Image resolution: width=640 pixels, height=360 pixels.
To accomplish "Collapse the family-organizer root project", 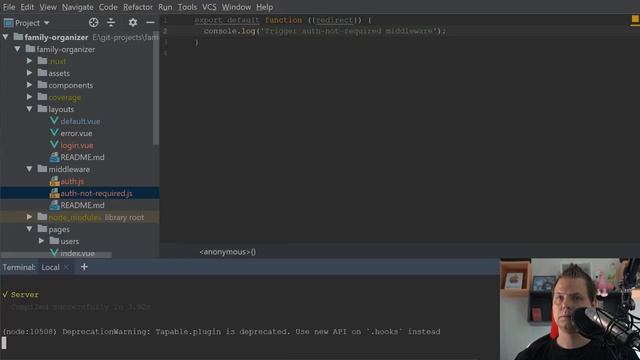I will (x=6, y=37).
